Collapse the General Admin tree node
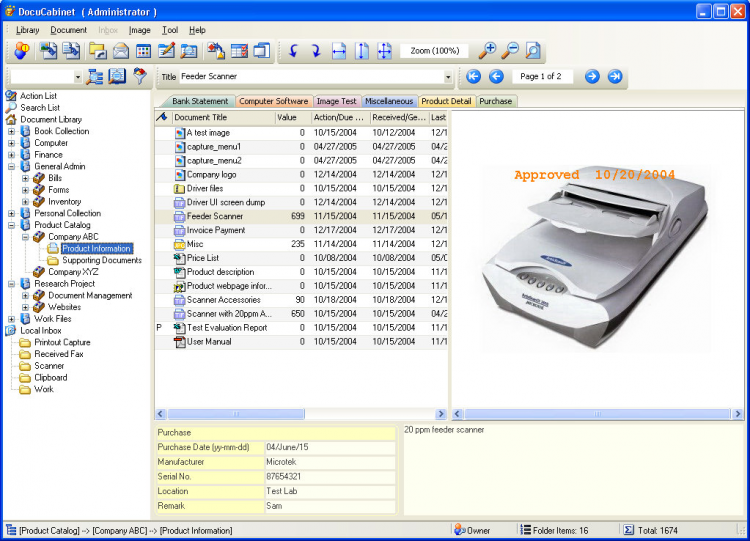 pos(12,166)
